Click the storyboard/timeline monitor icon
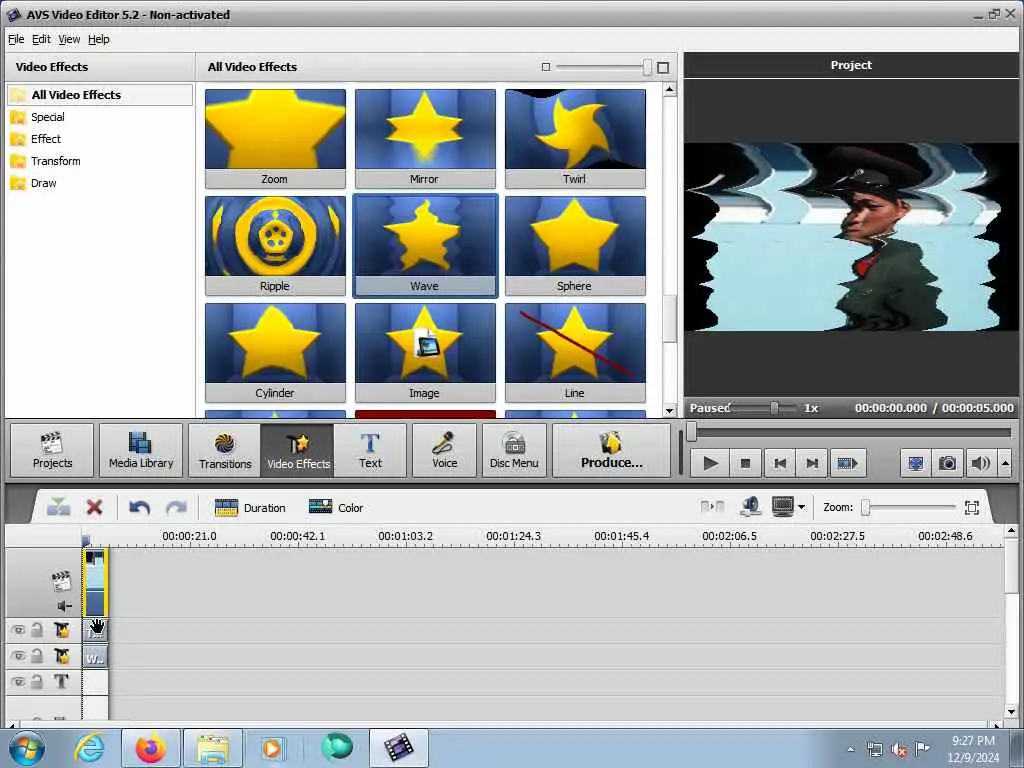1024x768 pixels. point(782,506)
